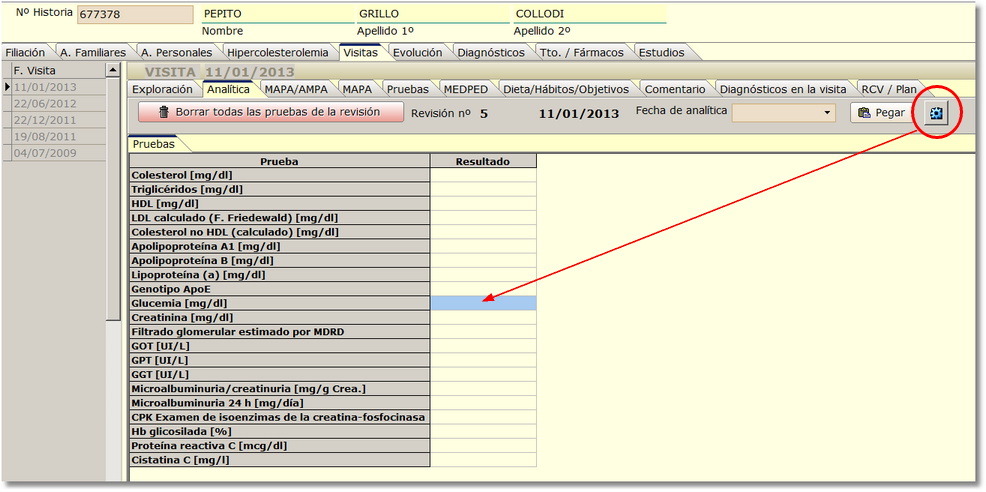The image size is (986, 492).
Task: Open the Estudios tab
Action: (x=662, y=53)
